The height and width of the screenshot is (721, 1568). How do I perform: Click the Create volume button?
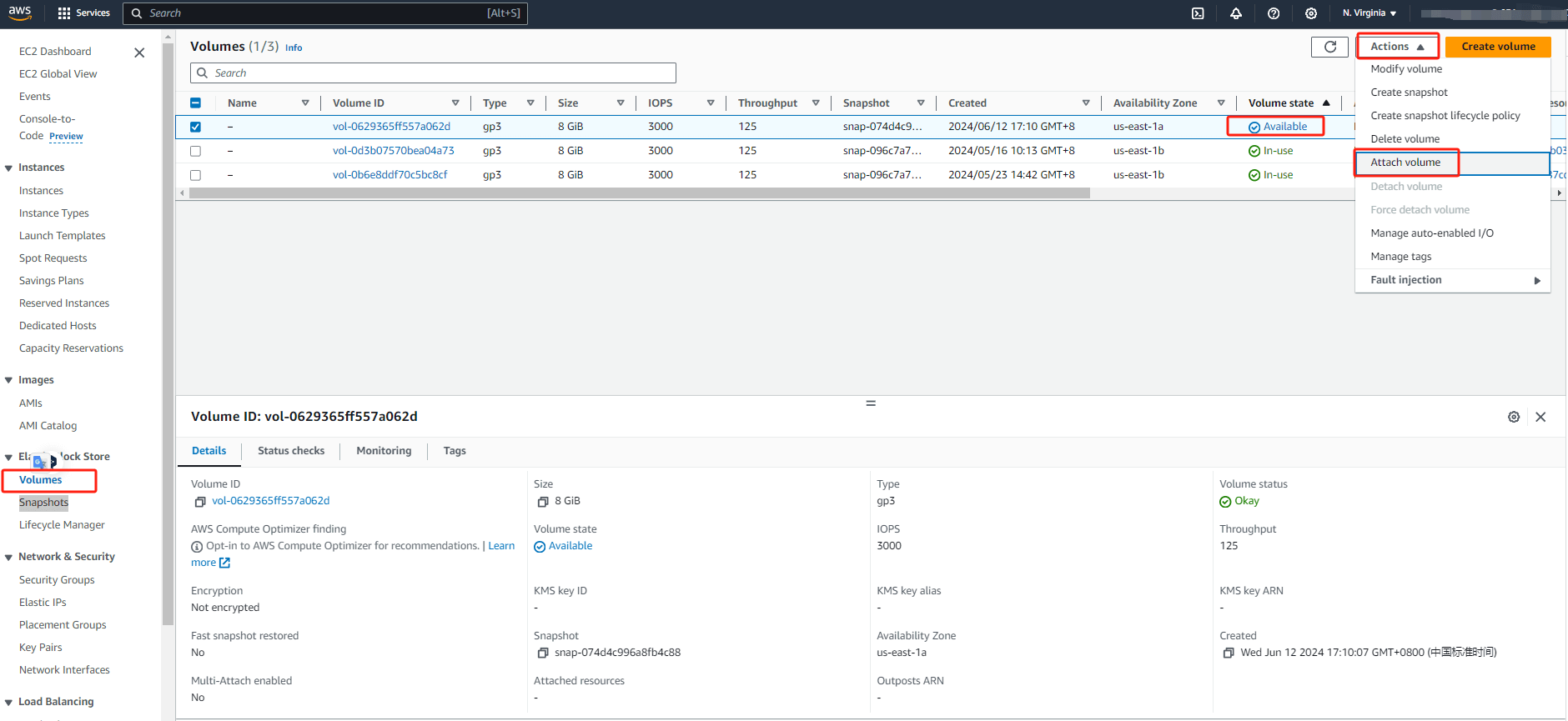click(x=1498, y=47)
